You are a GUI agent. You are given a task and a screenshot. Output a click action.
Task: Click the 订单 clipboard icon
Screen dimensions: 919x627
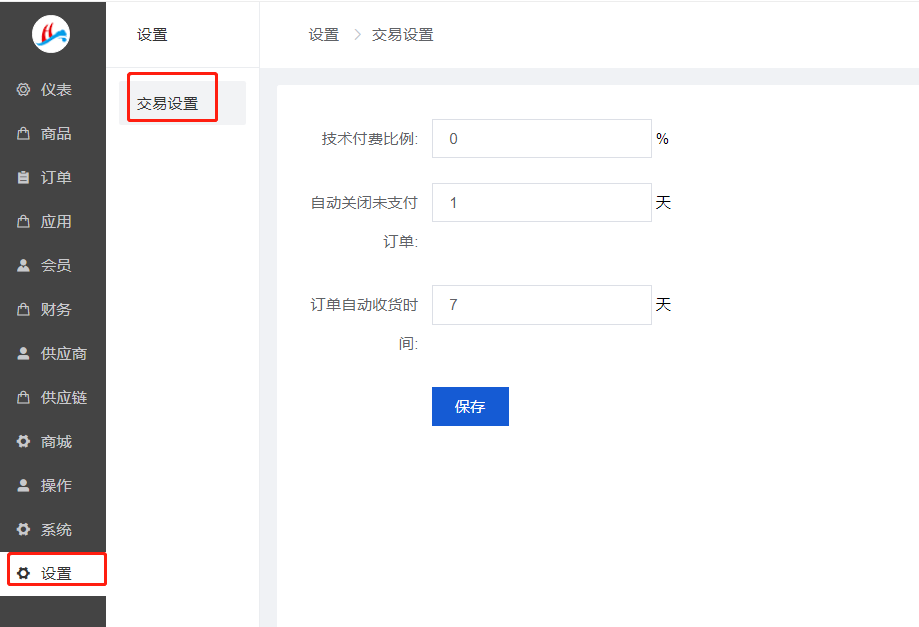click(23, 177)
